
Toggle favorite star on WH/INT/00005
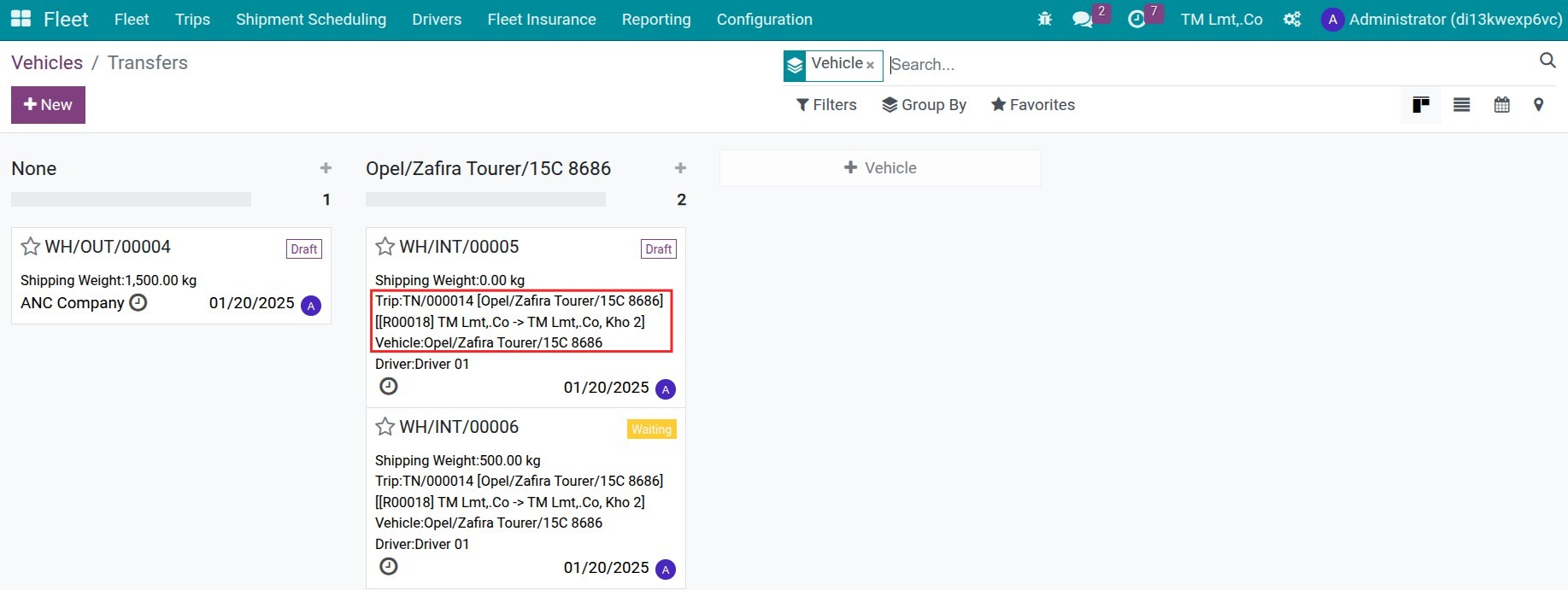(385, 247)
